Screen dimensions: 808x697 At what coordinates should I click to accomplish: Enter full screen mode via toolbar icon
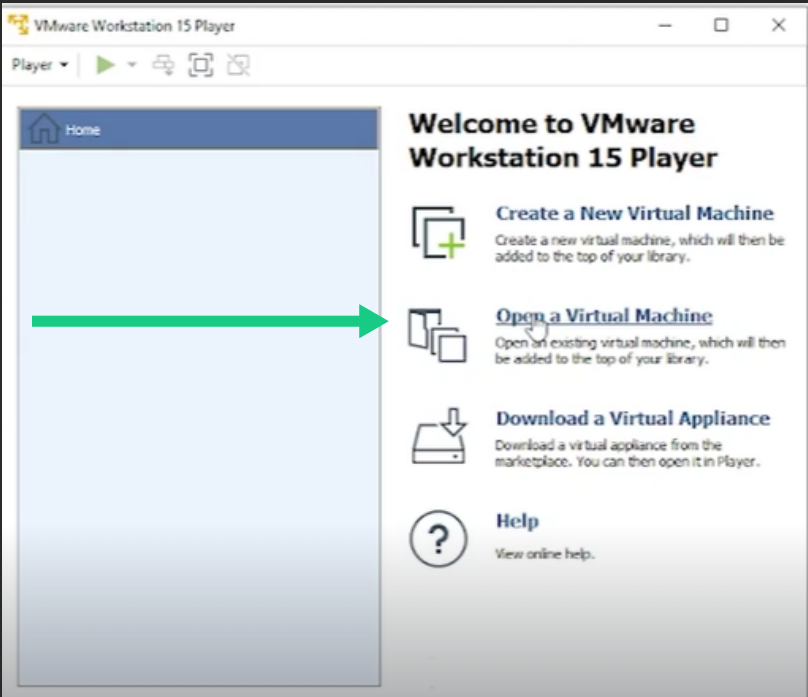pyautogui.click(x=200, y=65)
